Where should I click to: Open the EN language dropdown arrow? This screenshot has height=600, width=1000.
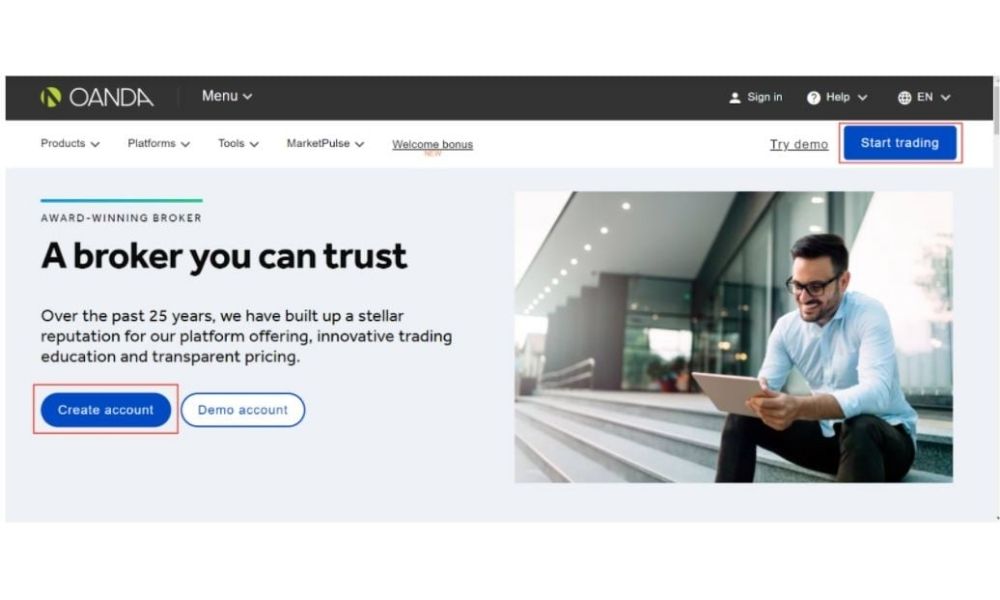945,98
